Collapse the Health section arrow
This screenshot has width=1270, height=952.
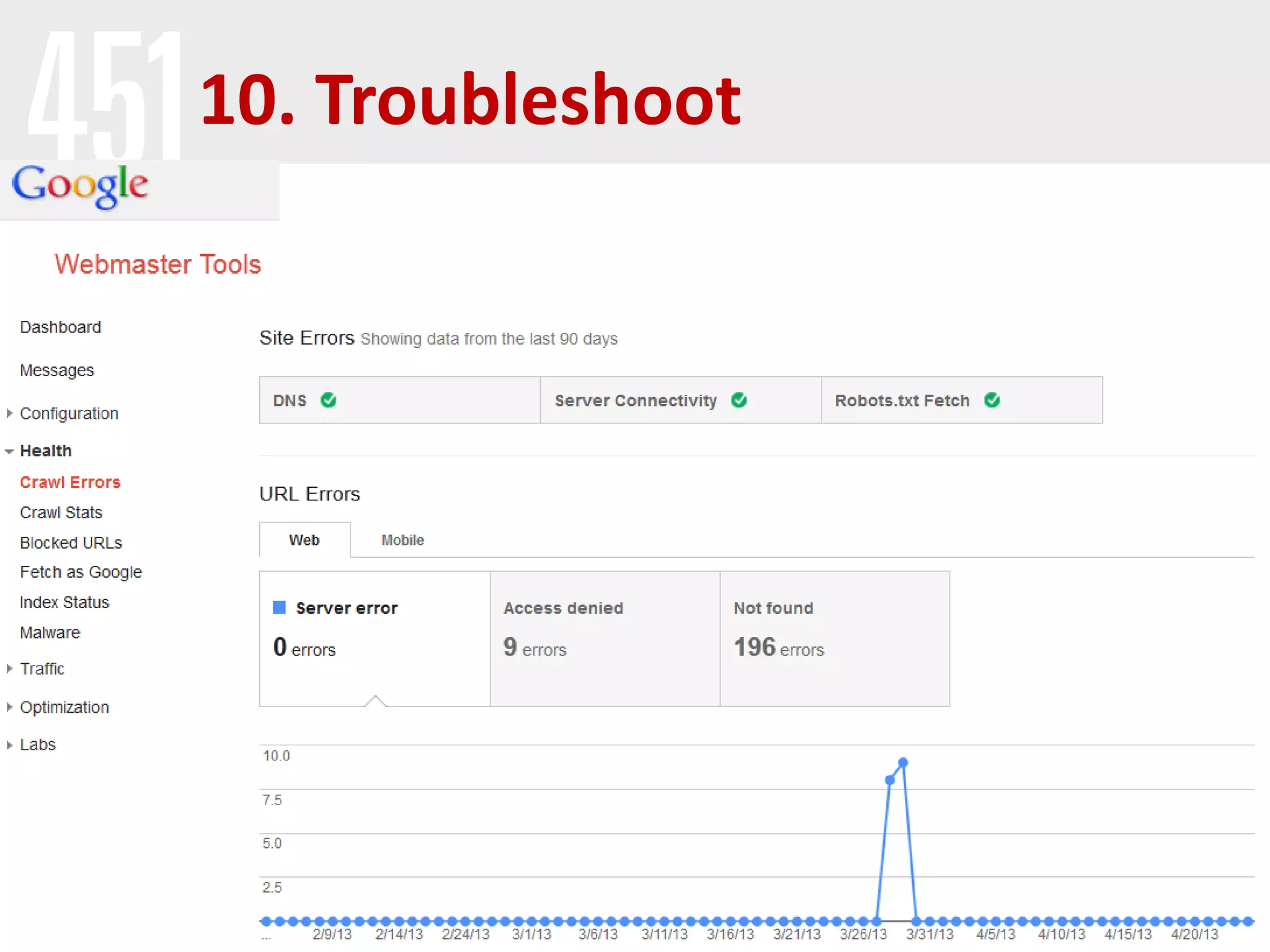pos(9,451)
